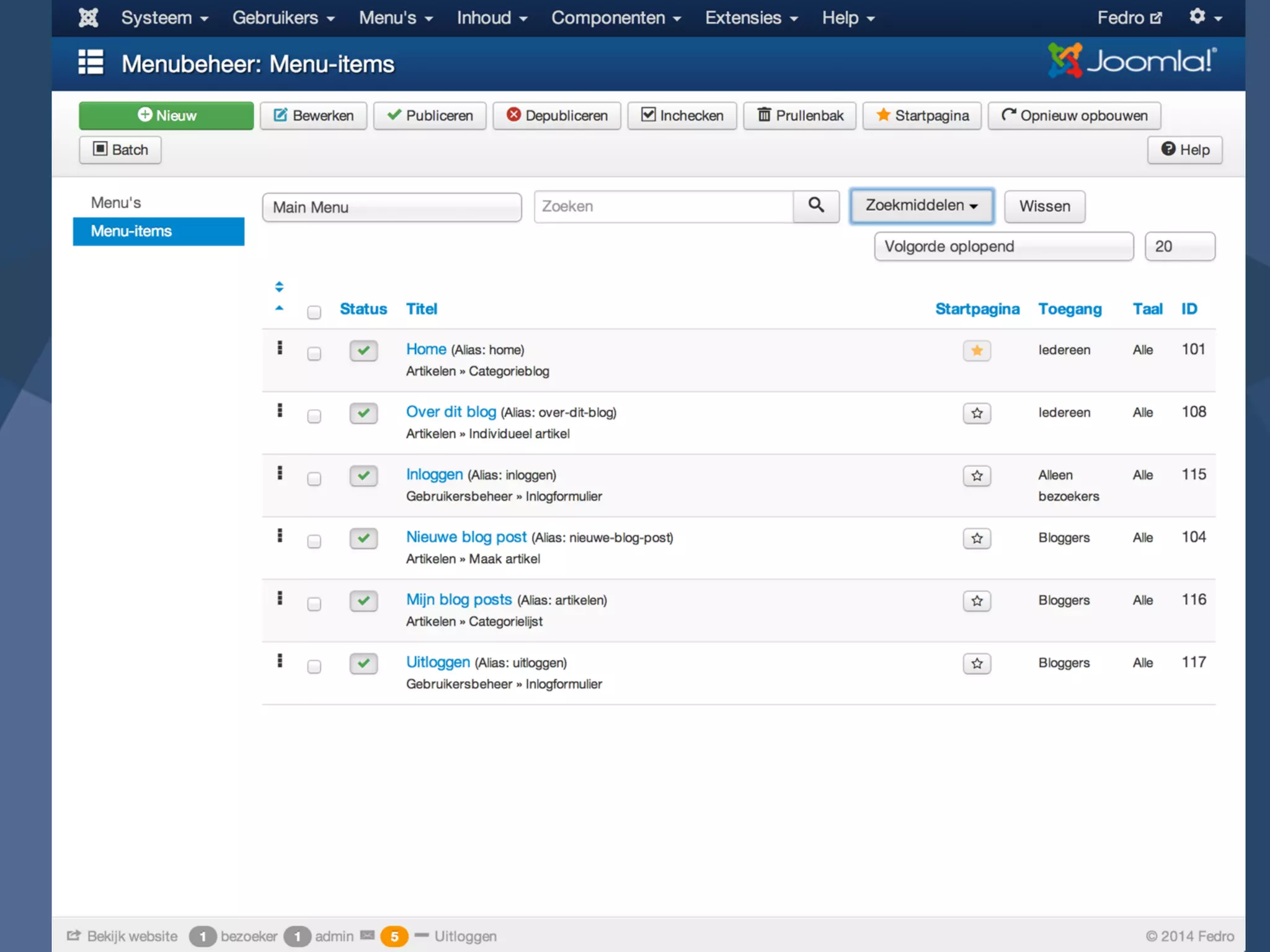The image size is (1270, 952).
Task: Click the green Nieuw button
Action: [x=166, y=115]
